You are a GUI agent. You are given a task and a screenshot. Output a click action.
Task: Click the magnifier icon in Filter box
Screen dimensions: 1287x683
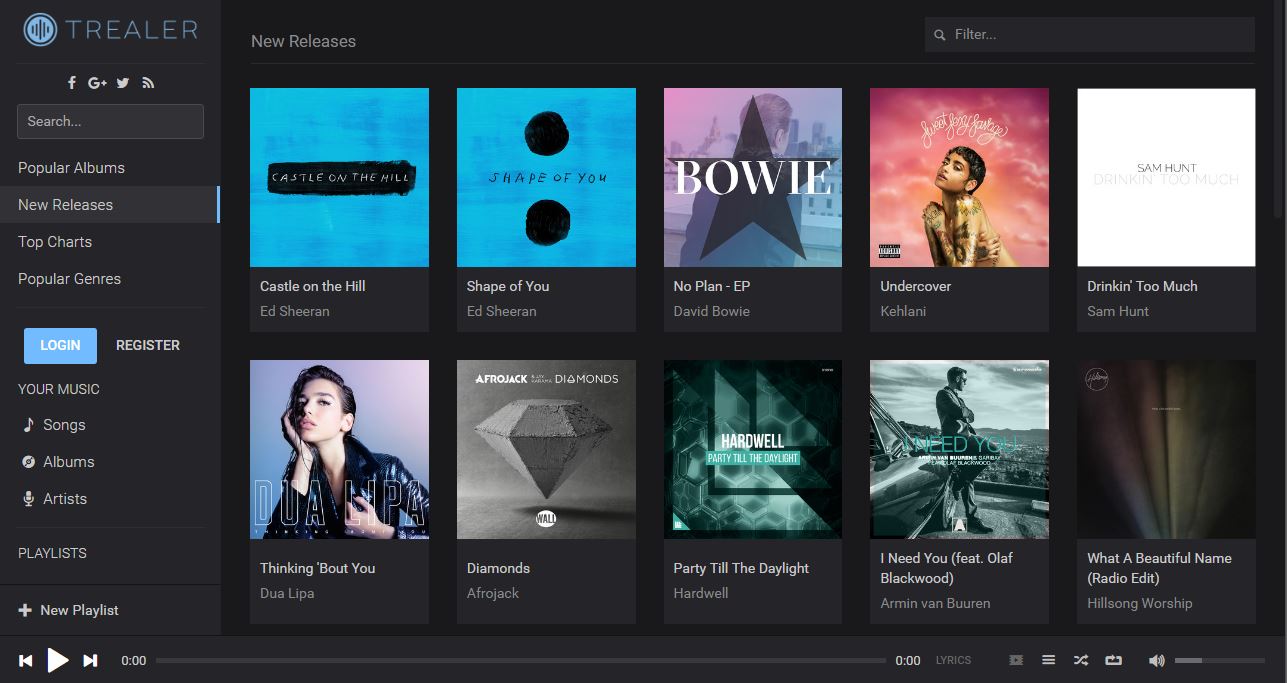coord(940,35)
